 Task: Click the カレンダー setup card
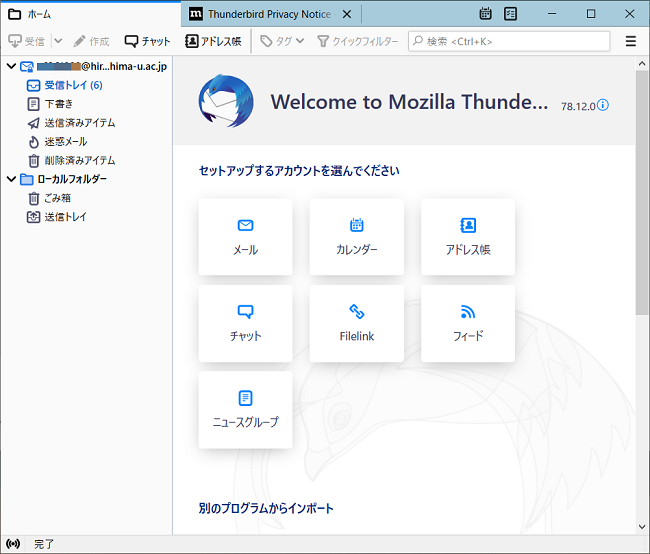coord(357,237)
